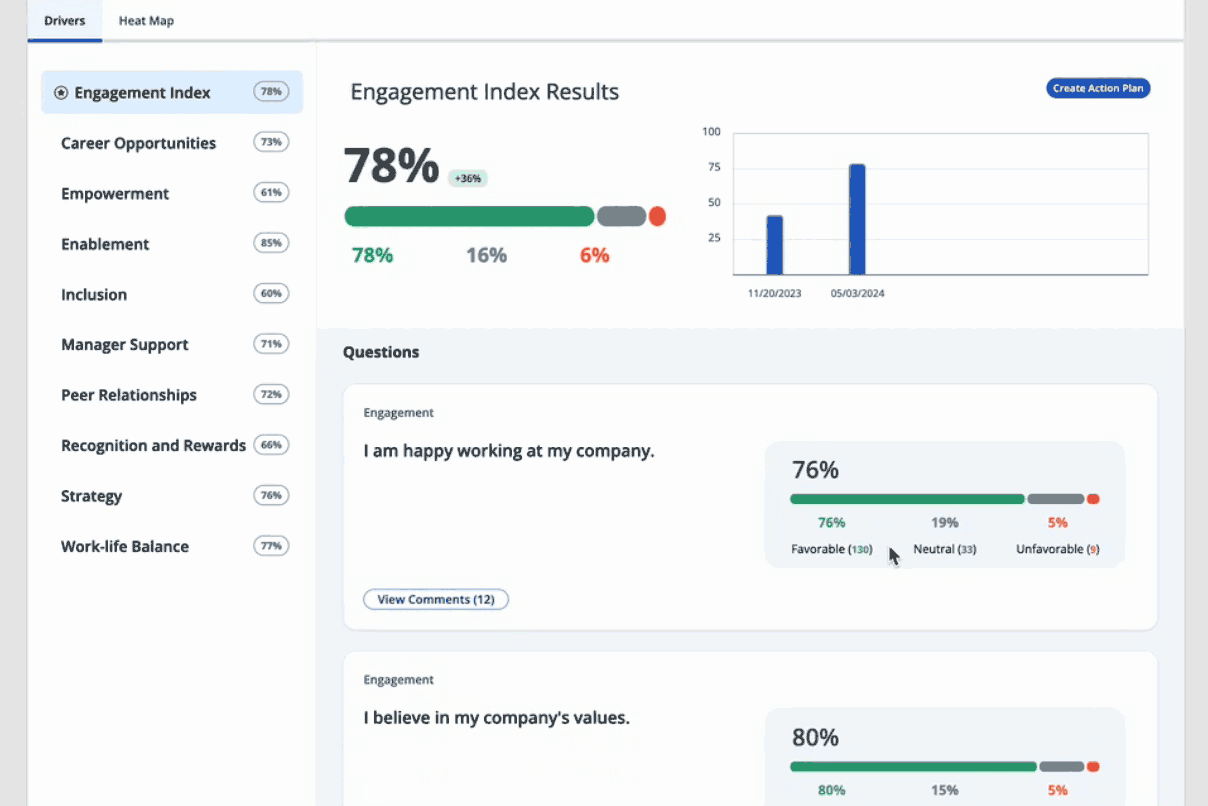Open the Heat Map tab

pos(146,20)
